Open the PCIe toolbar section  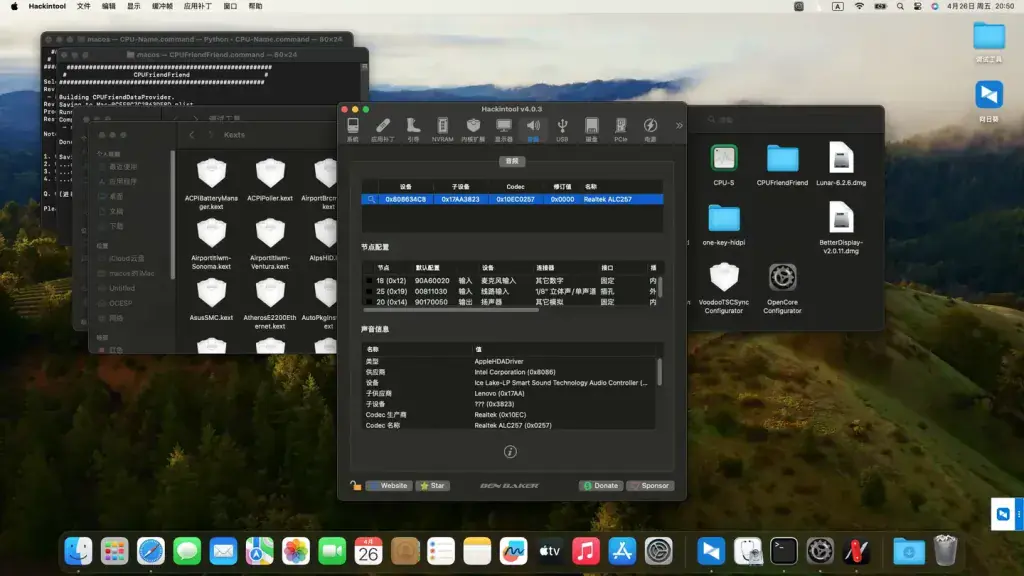620,129
